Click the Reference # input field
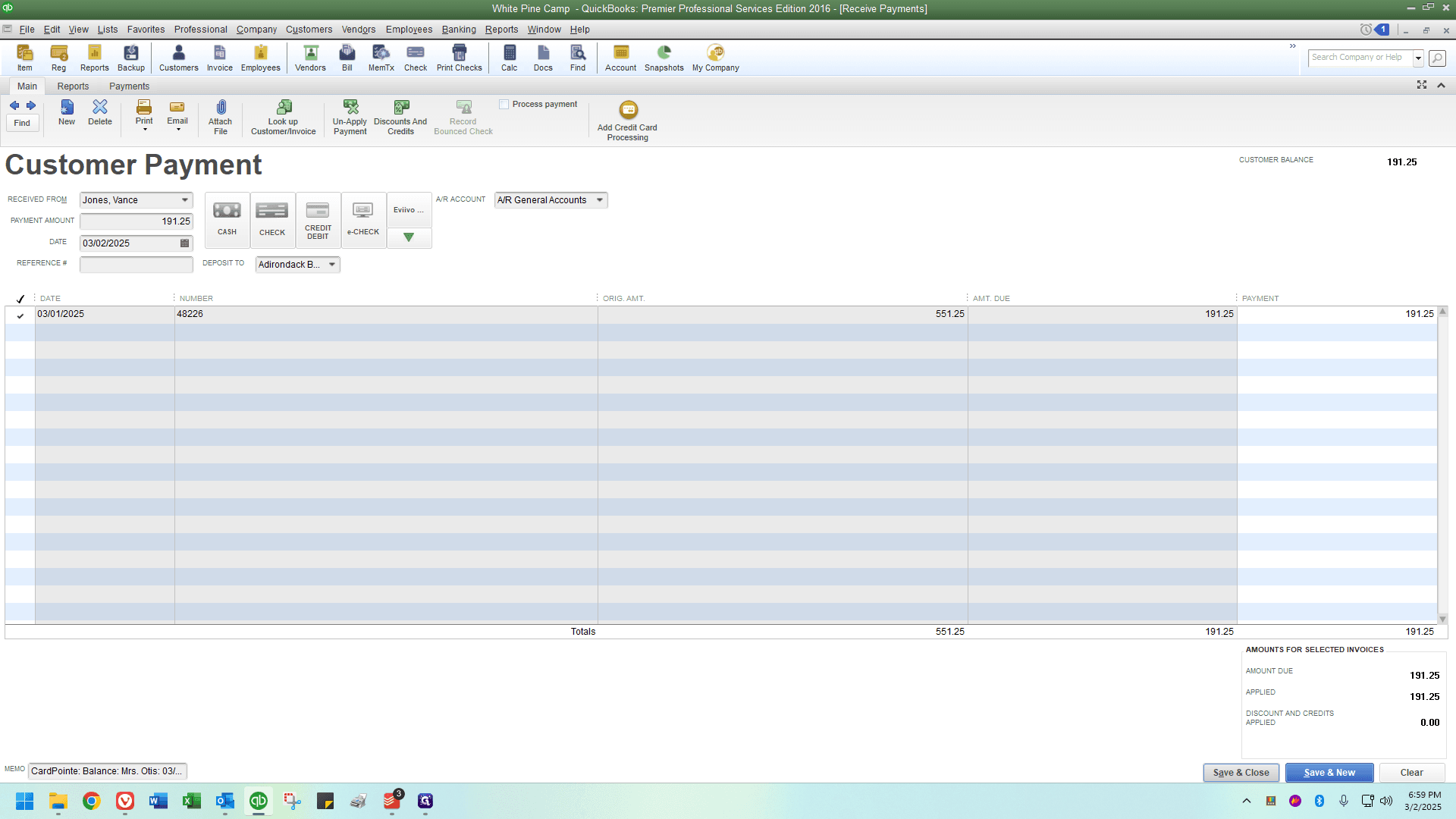 coord(136,265)
